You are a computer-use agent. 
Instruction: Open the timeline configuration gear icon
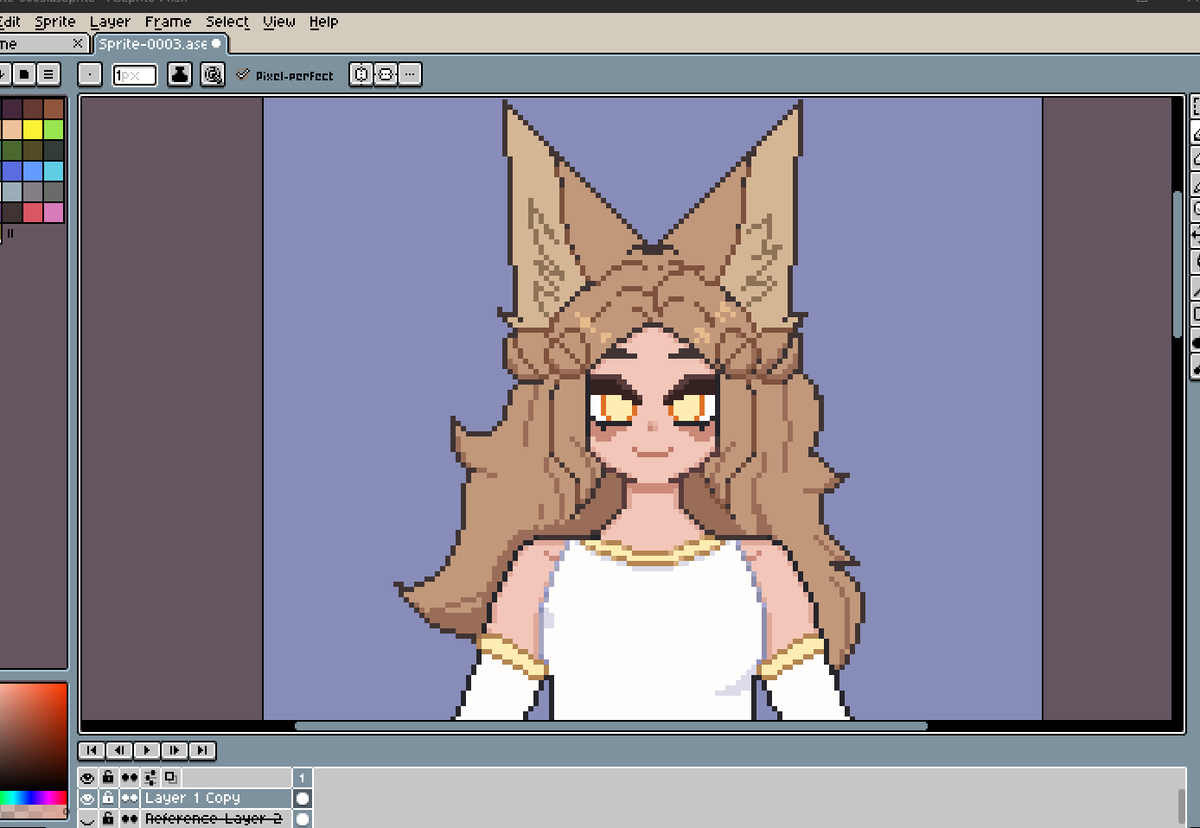coord(150,777)
